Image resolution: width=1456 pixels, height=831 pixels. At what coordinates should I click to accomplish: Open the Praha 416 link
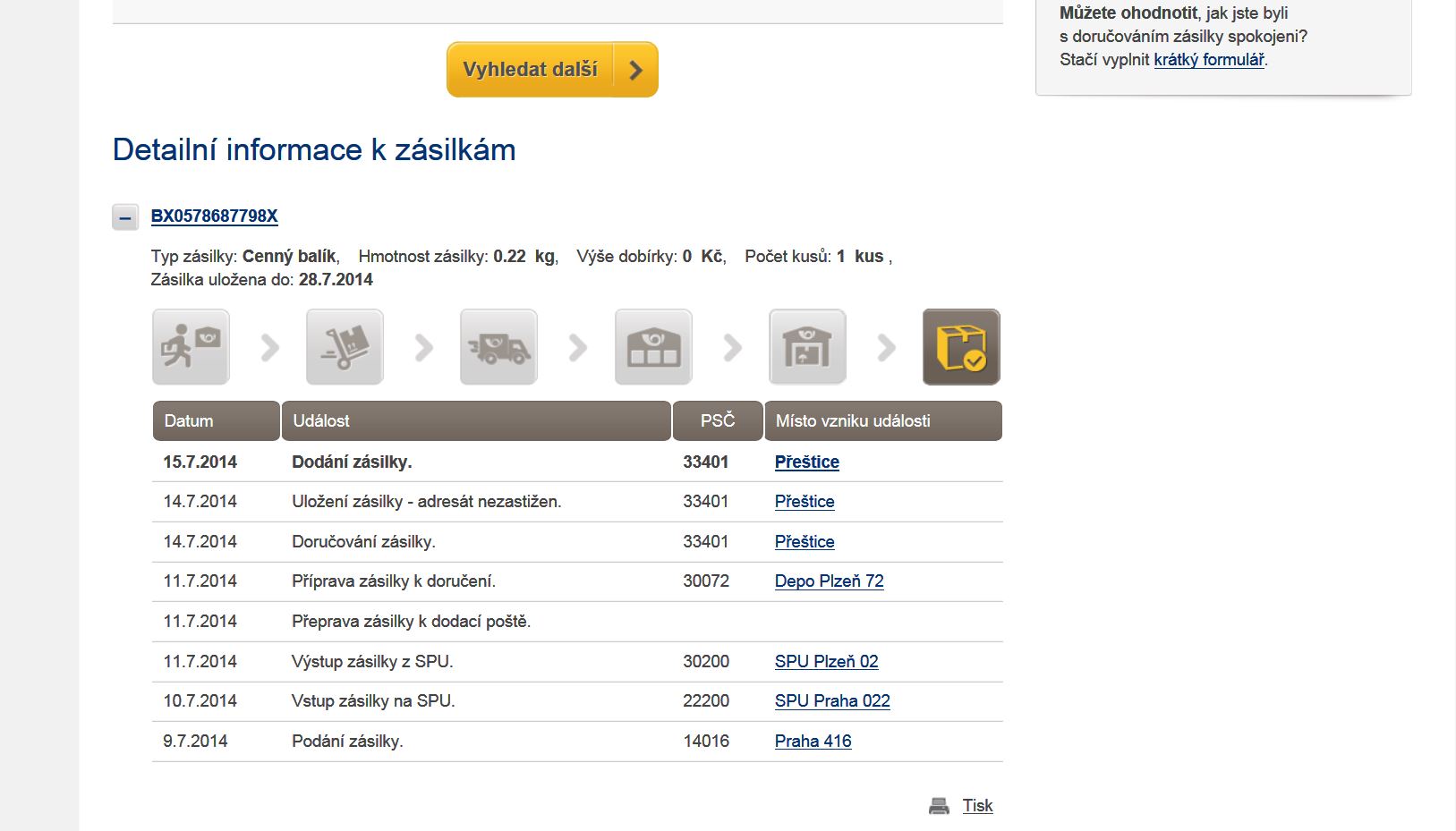(x=813, y=741)
